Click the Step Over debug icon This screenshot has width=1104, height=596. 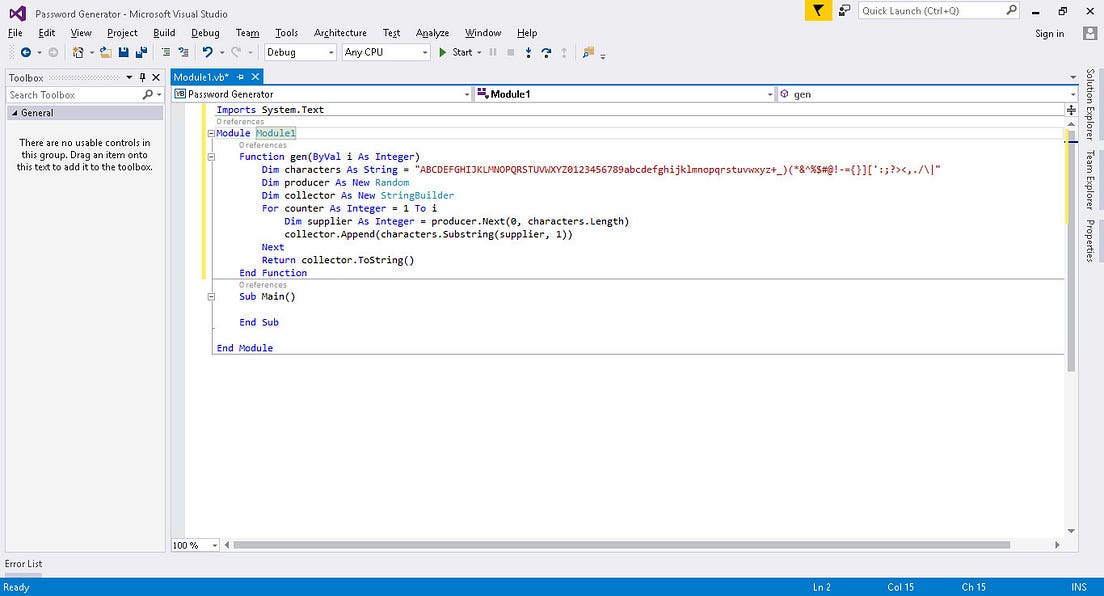coord(546,52)
